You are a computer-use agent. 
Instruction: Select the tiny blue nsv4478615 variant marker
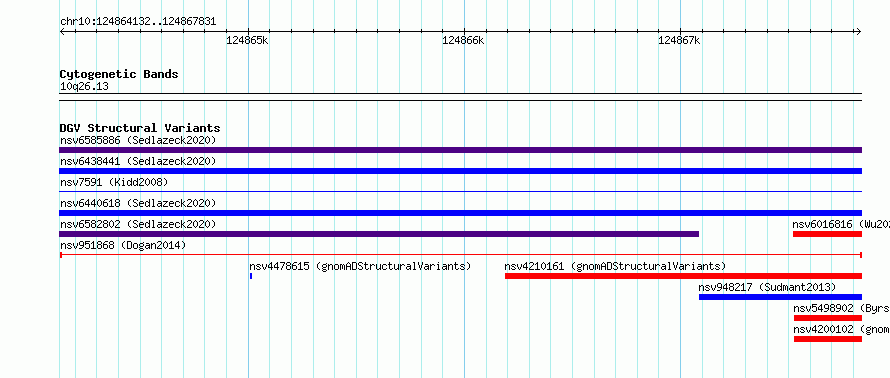[250, 276]
